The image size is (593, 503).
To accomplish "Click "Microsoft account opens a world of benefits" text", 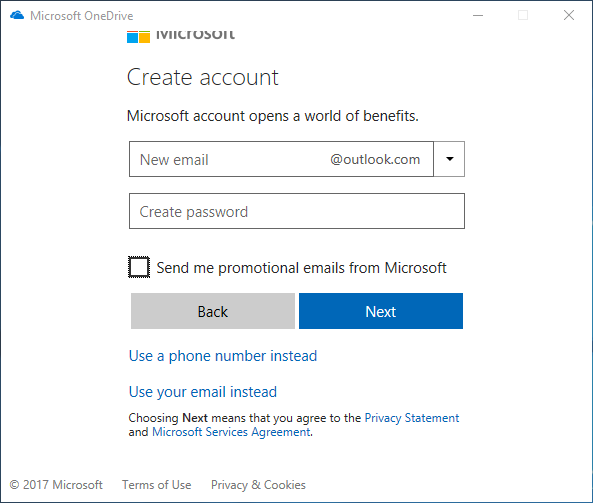I will coord(273,116).
